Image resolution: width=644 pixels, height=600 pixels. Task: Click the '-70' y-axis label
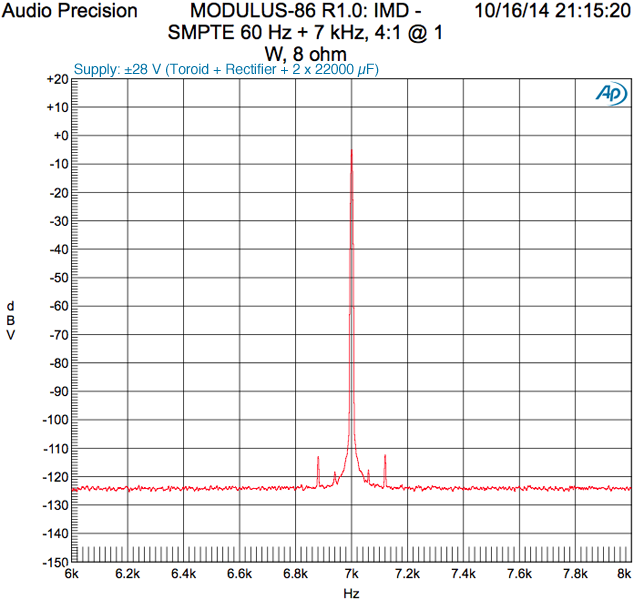tap(59, 335)
